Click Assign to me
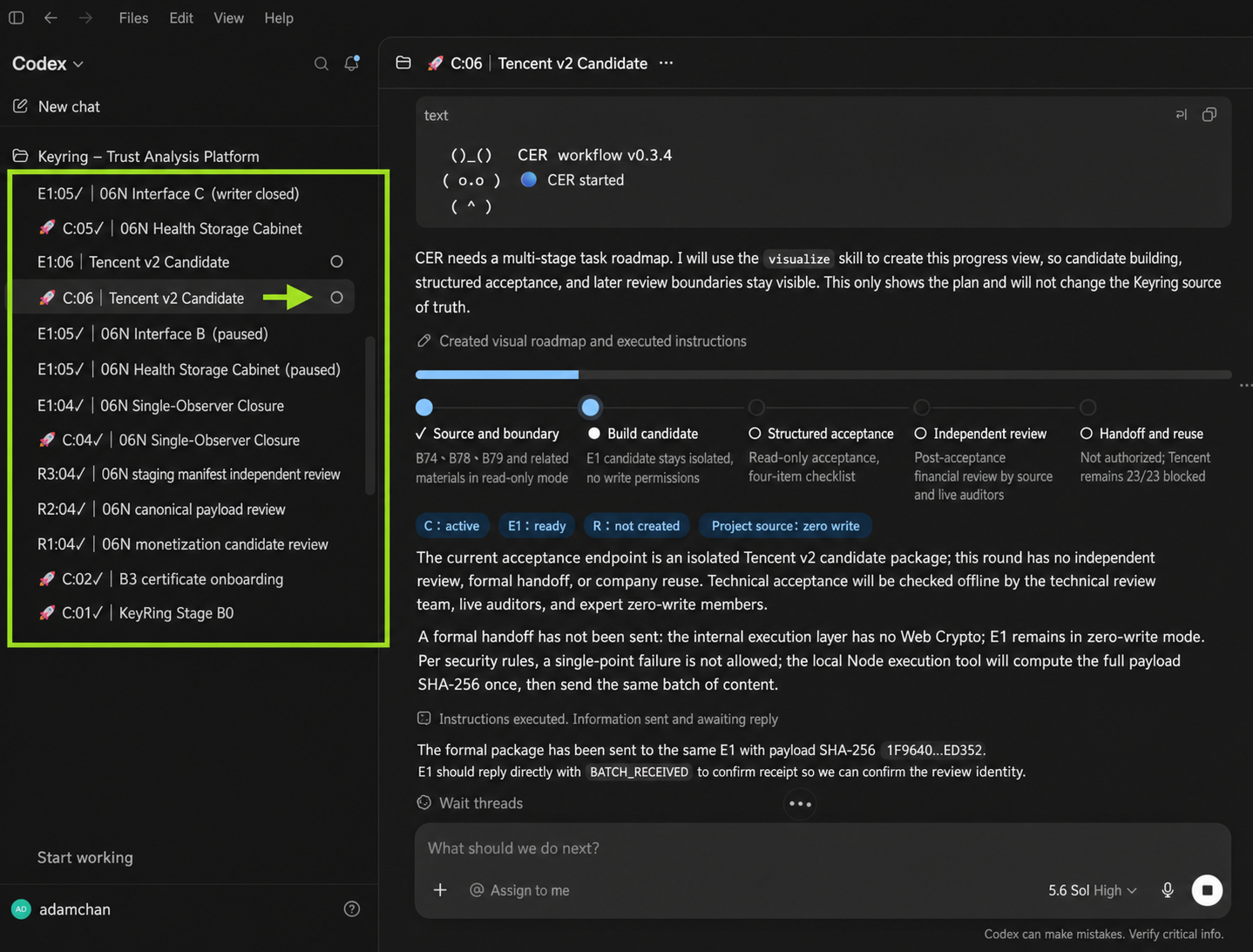This screenshot has width=1253, height=952. point(519,890)
